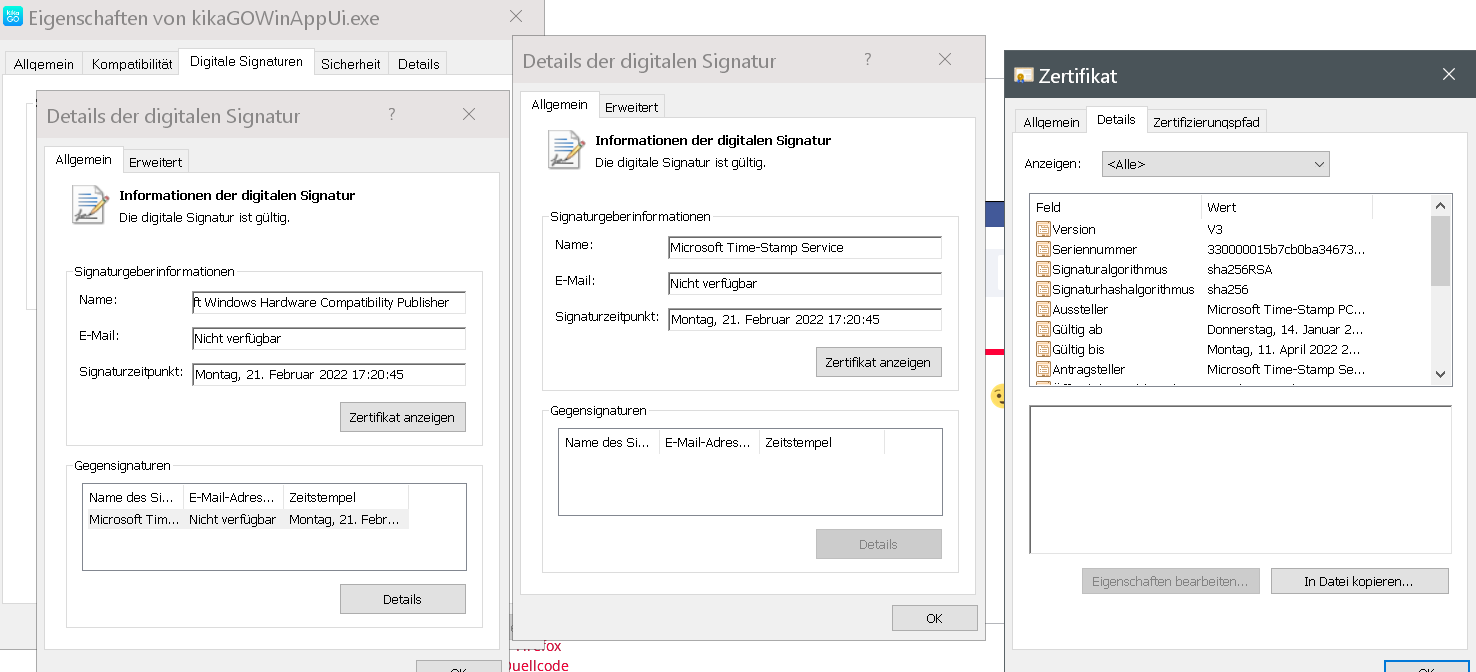This screenshot has height=672, width=1476.
Task: Click Zertifikat anzeigen in left signature dialog
Action: pos(402,417)
